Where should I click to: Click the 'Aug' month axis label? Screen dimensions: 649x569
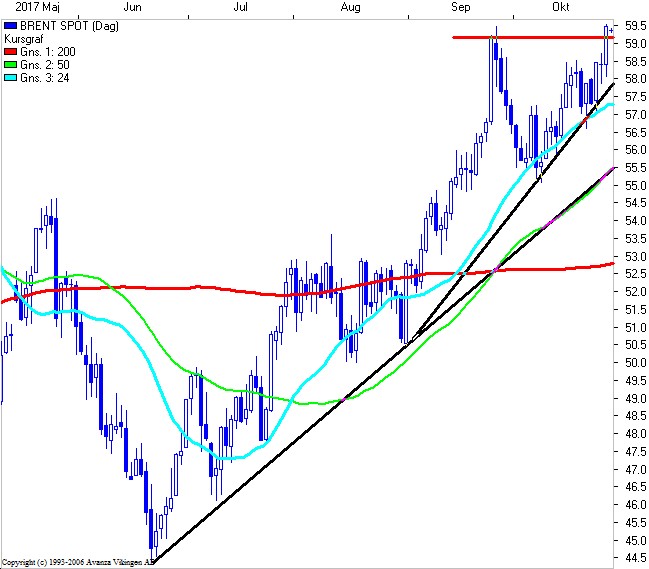pyautogui.click(x=350, y=8)
